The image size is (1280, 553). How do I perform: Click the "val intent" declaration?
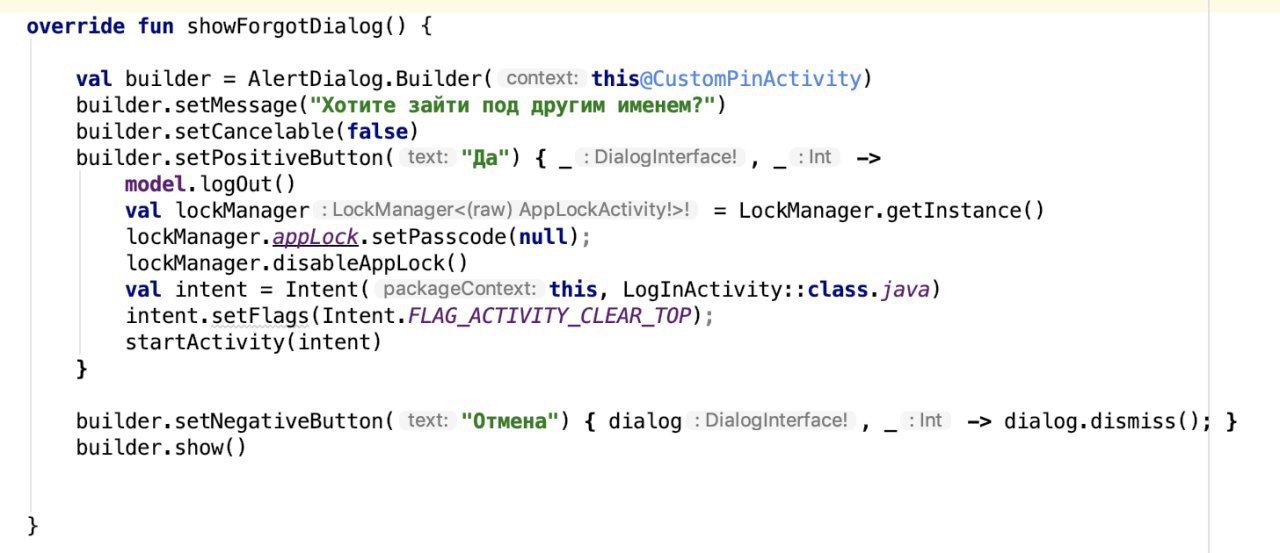click(186, 290)
